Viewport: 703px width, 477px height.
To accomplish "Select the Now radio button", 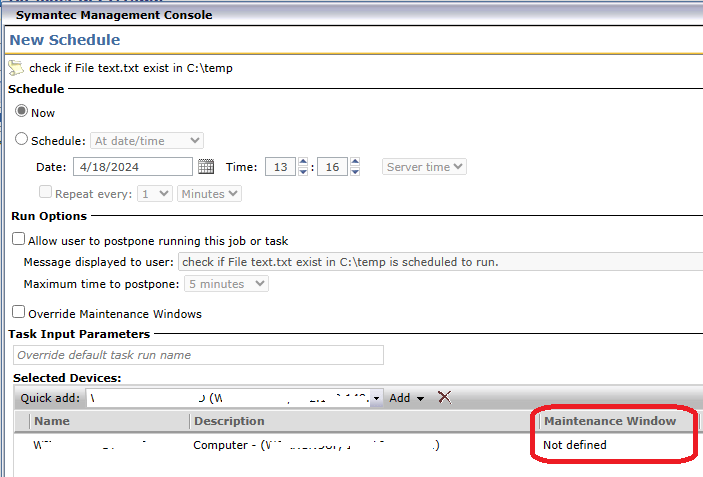I will 21,113.
